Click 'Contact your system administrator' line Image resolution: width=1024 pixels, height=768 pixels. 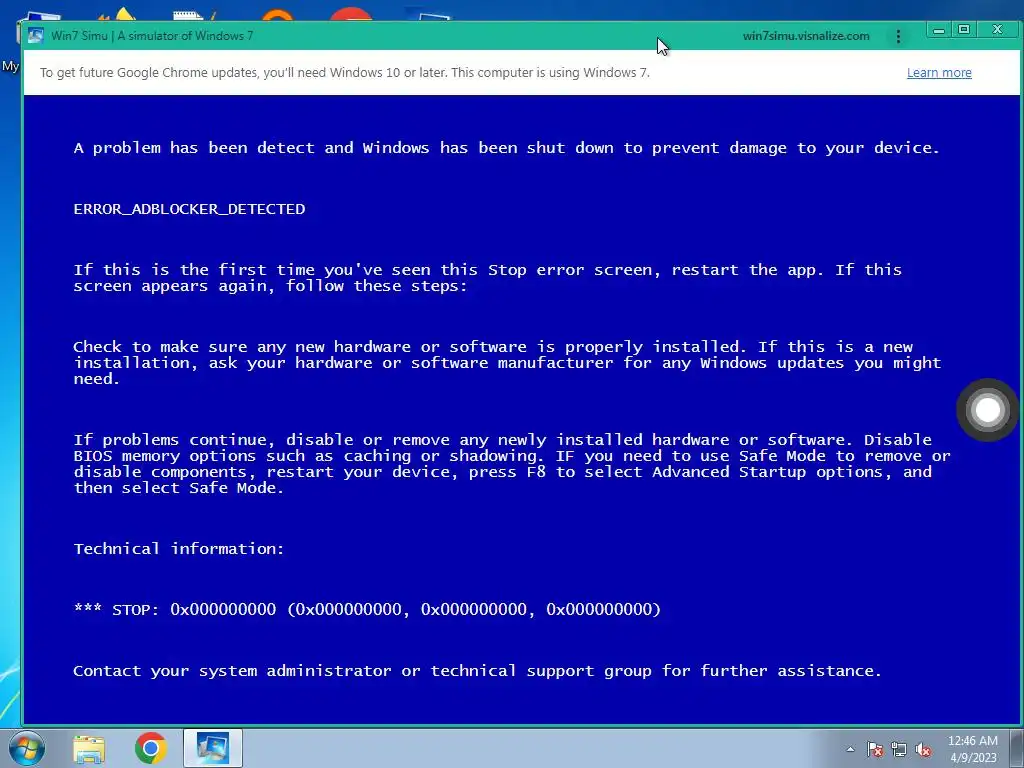477,671
